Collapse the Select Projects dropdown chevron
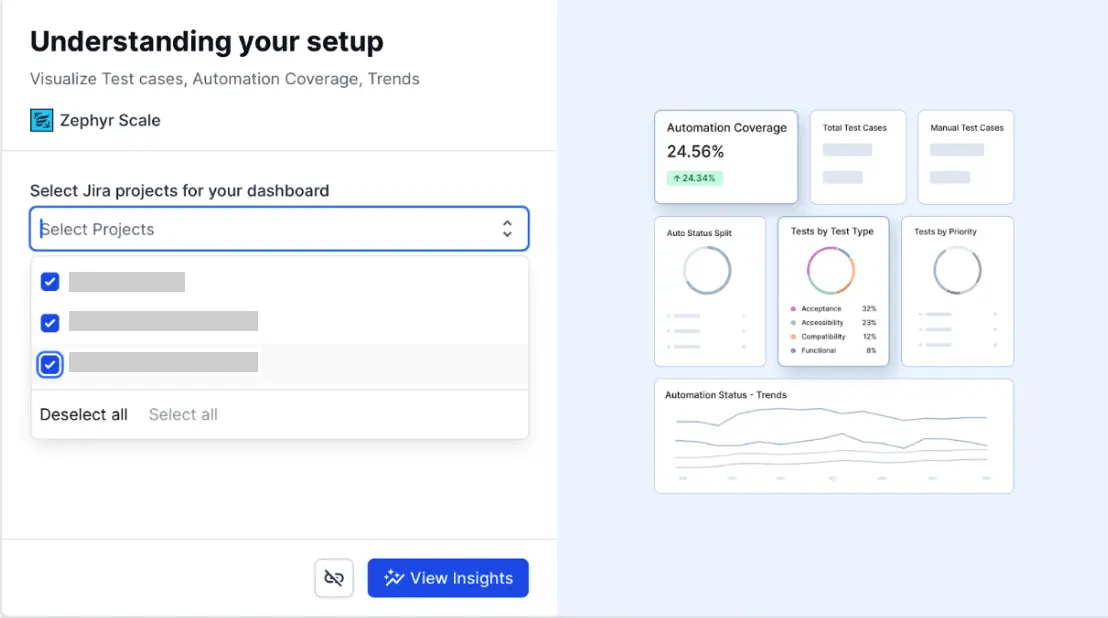The width and height of the screenshot is (1108, 618). click(507, 229)
